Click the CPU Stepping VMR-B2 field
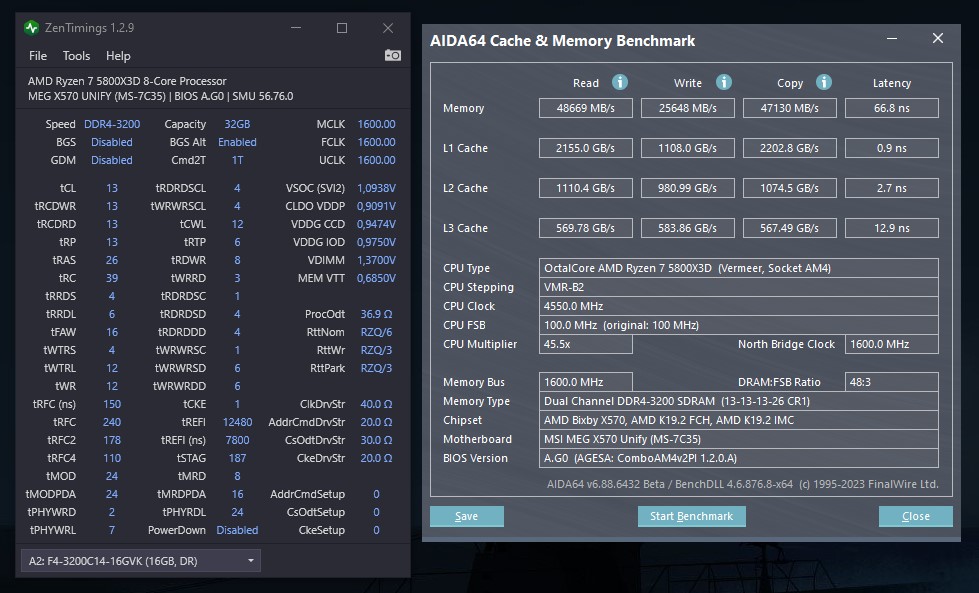This screenshot has width=979, height=593. 739,287
